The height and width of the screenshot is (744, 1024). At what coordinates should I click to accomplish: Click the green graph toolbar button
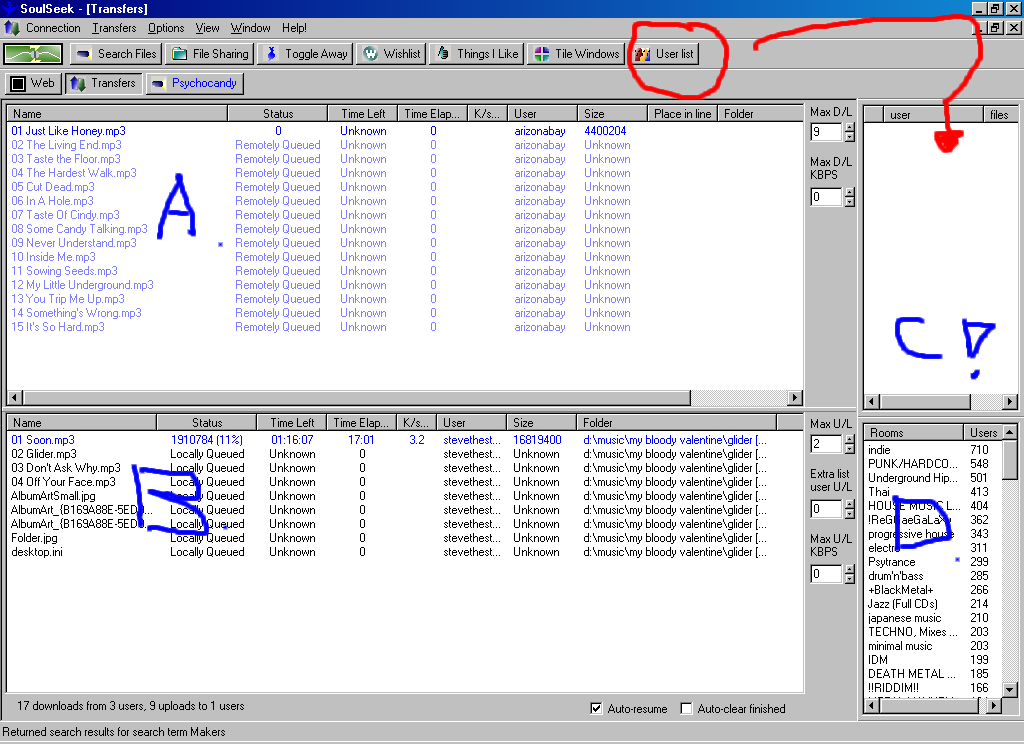(33, 54)
